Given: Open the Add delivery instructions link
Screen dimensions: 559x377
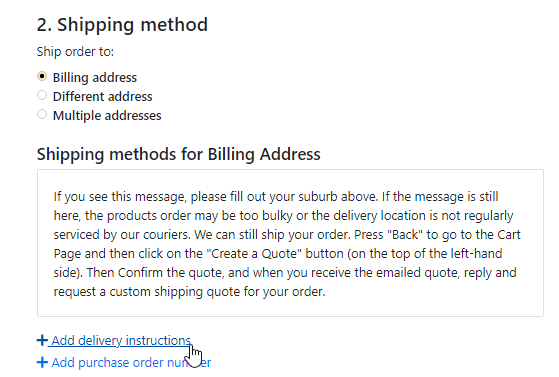Looking at the screenshot, I should pyautogui.click(x=121, y=340).
